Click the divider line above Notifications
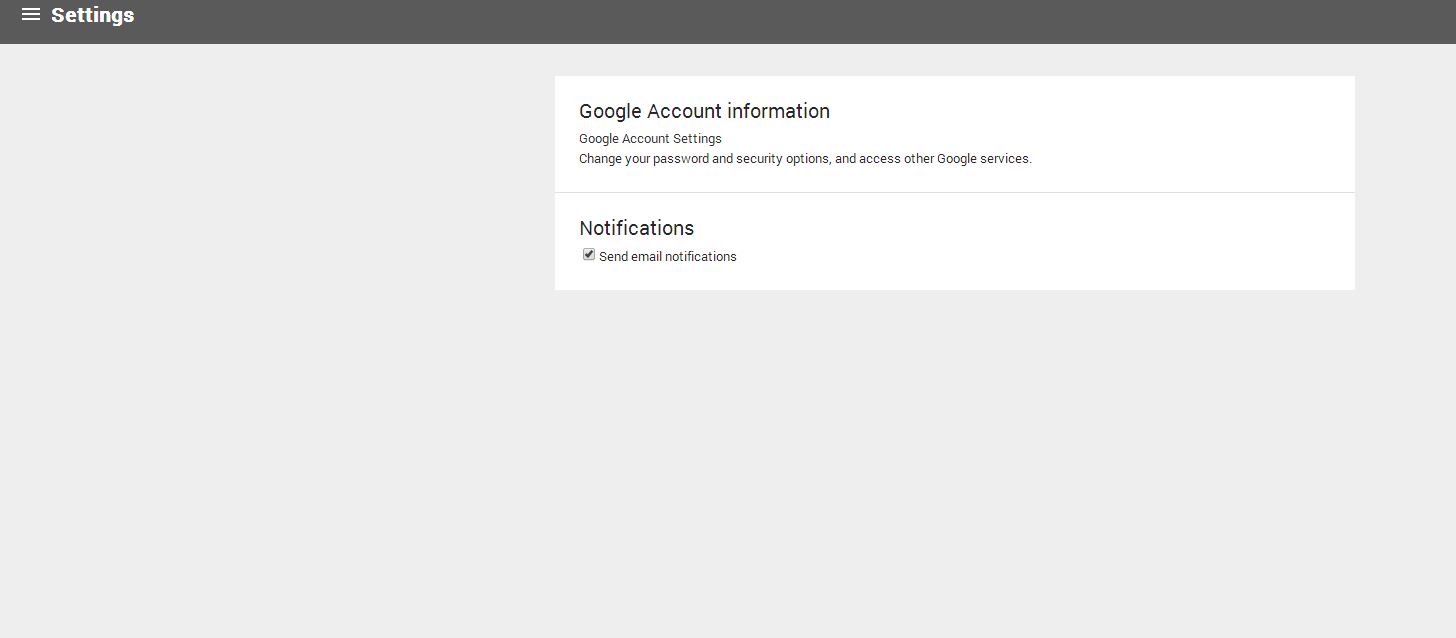This screenshot has width=1456, height=638. pyautogui.click(x=954, y=192)
